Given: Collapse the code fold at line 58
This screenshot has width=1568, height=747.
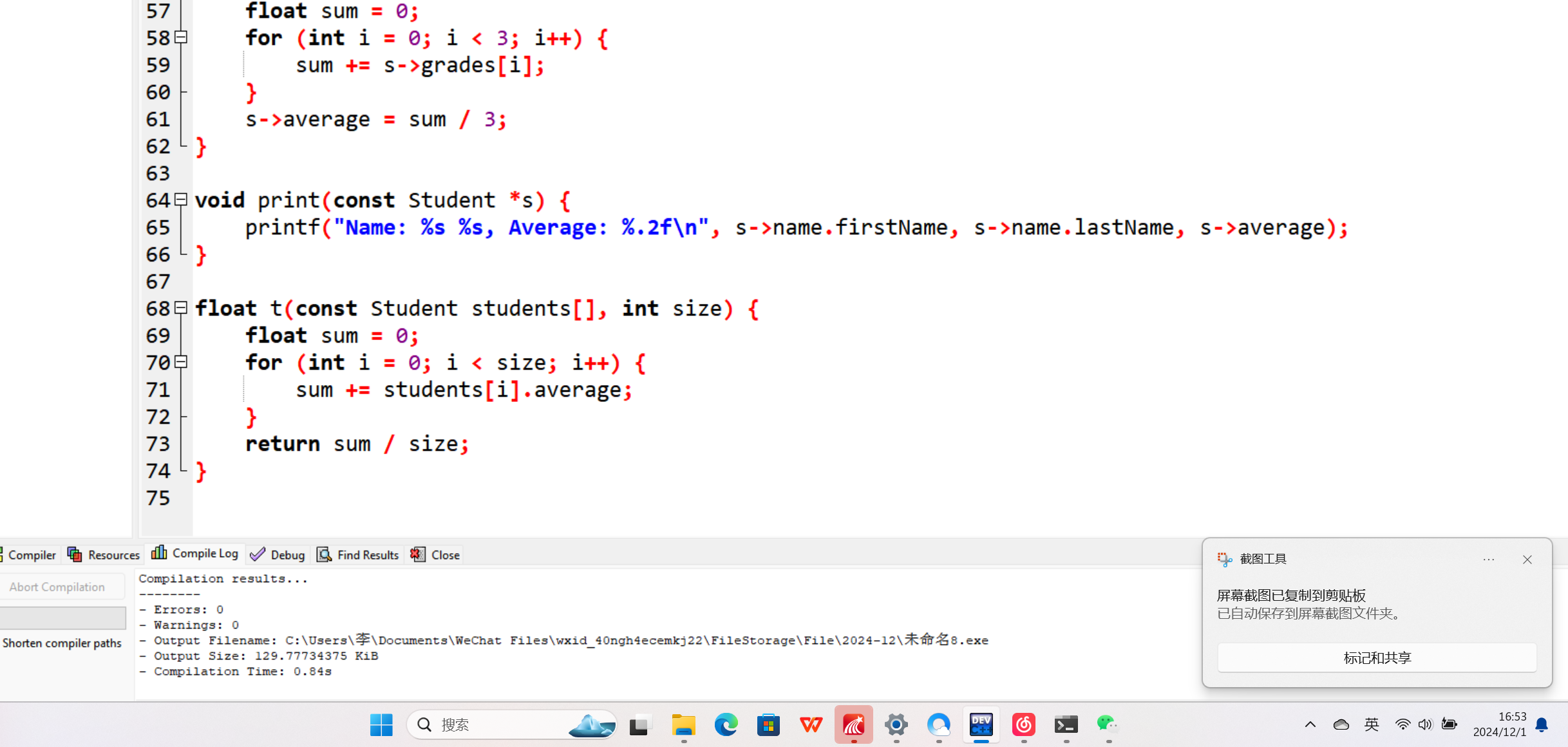Looking at the screenshot, I should pos(182,37).
